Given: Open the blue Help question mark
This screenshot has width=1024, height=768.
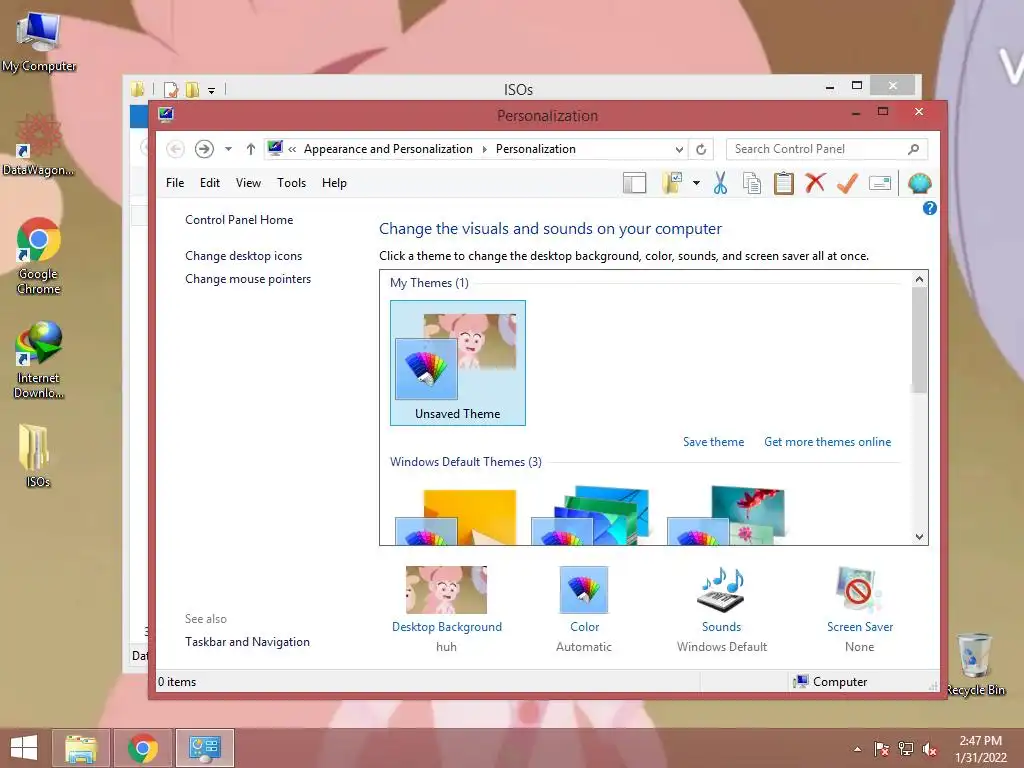Looking at the screenshot, I should (929, 208).
